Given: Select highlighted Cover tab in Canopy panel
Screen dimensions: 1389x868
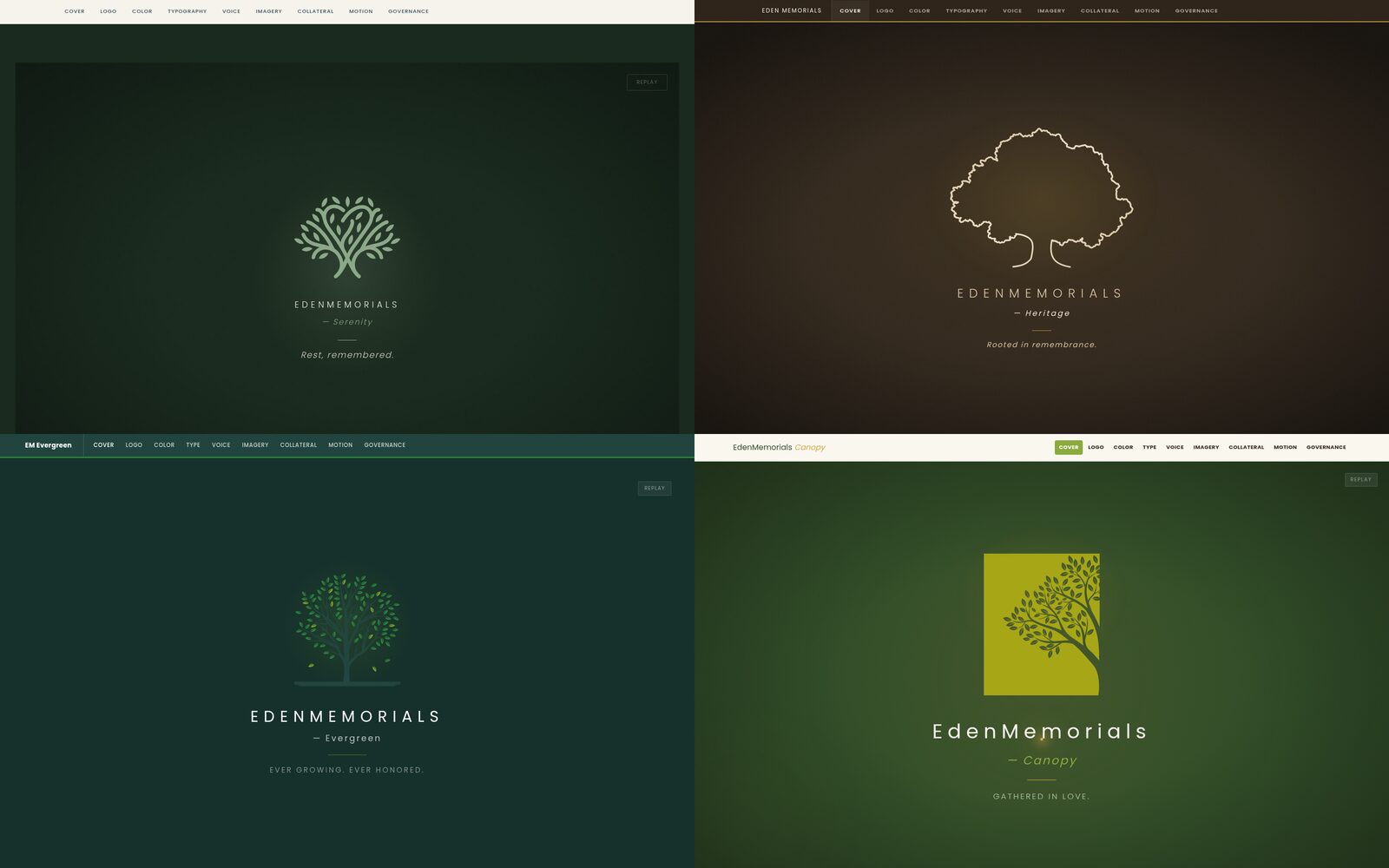Looking at the screenshot, I should pos(1069,447).
